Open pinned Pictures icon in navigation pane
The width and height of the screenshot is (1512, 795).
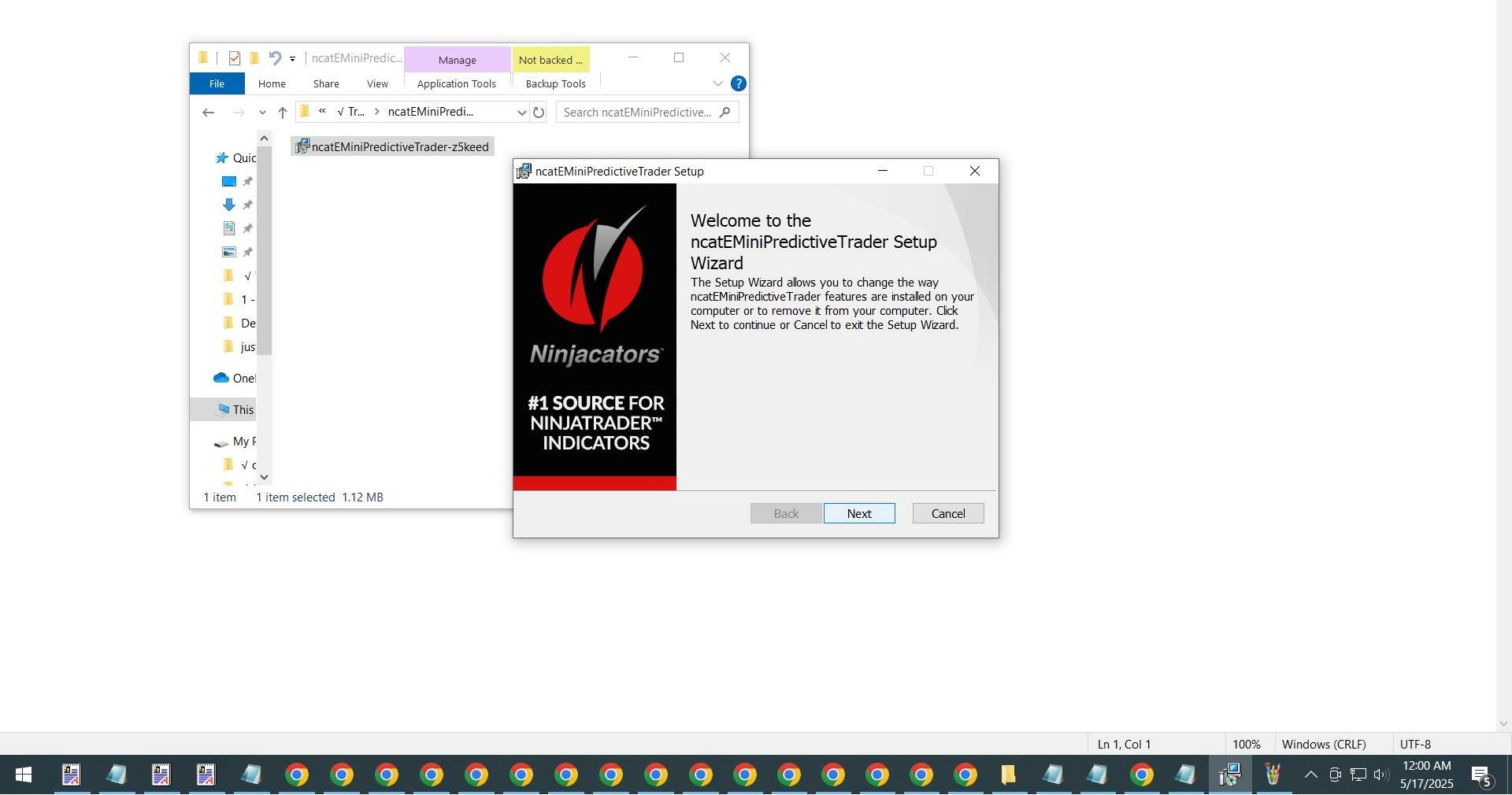pyautogui.click(x=229, y=252)
